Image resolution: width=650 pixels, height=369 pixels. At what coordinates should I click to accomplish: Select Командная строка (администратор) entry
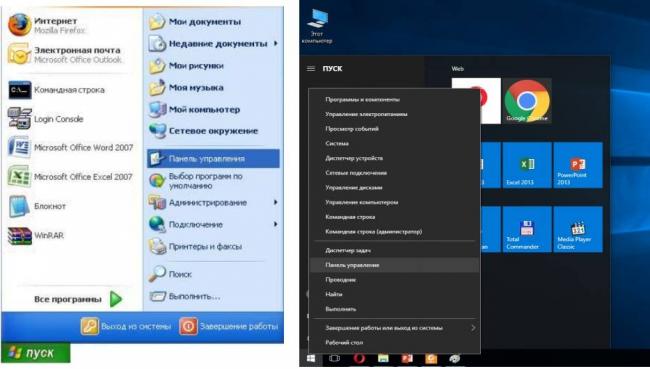[x=394, y=232]
